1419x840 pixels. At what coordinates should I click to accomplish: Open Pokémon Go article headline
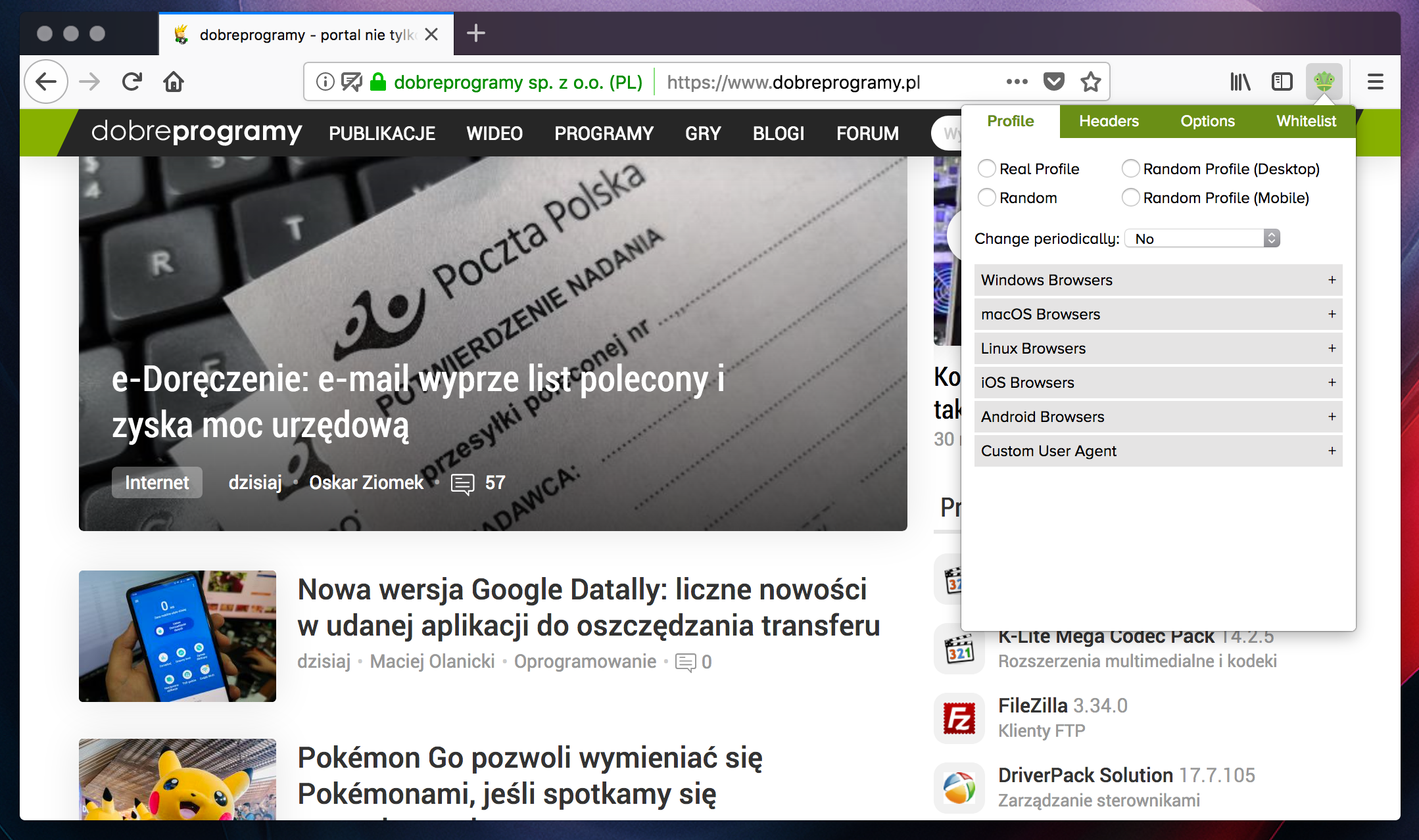[x=530, y=776]
